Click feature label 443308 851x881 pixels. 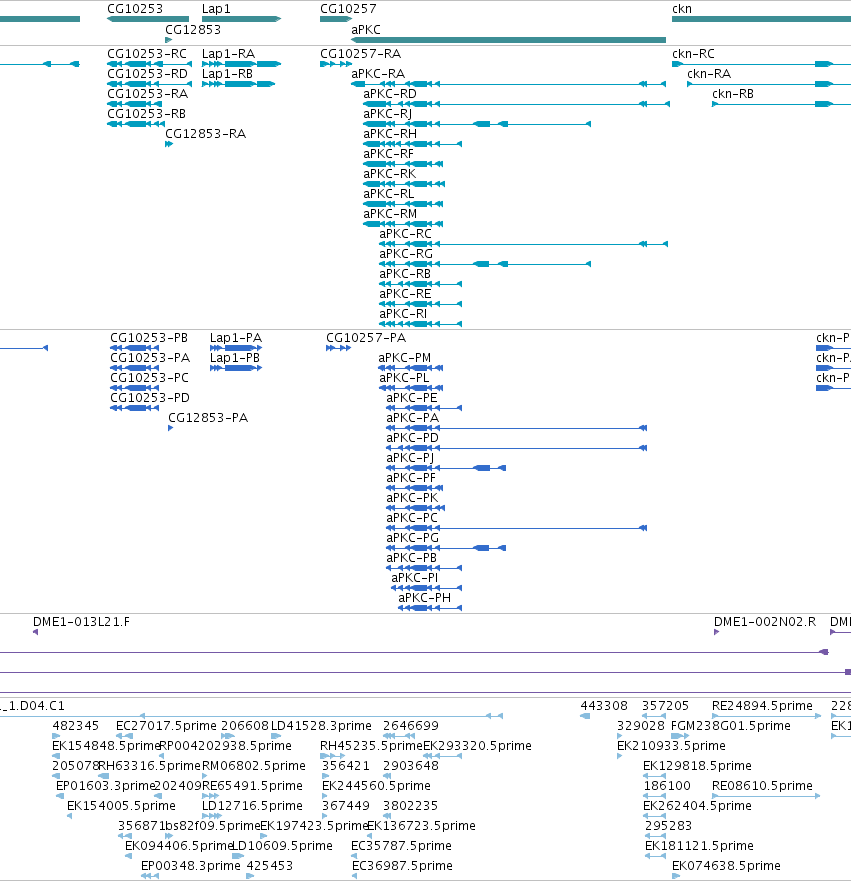pos(604,706)
